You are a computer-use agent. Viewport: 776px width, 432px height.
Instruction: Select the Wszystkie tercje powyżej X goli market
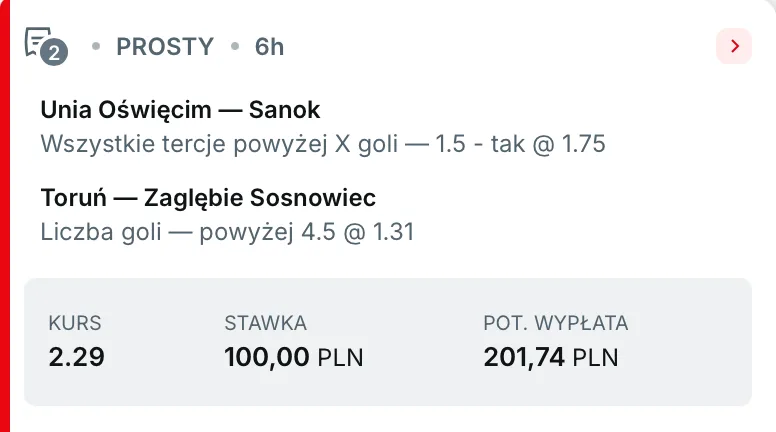tap(220, 144)
